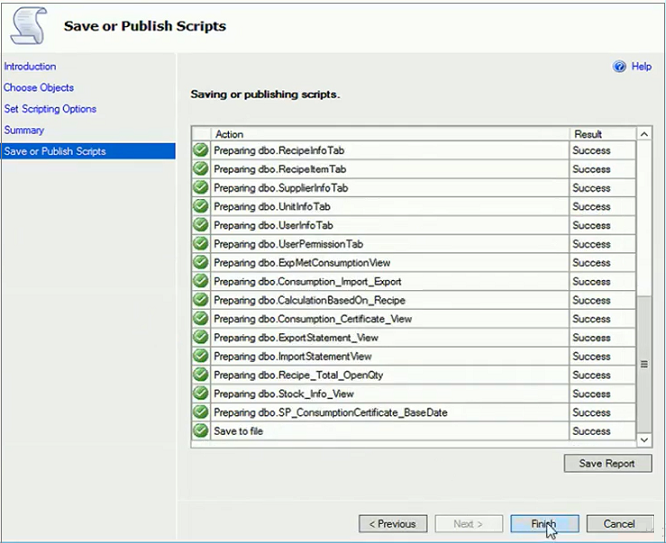Click green check icon for RecipeInfoTab row
666x543 pixels.
(x=200, y=150)
